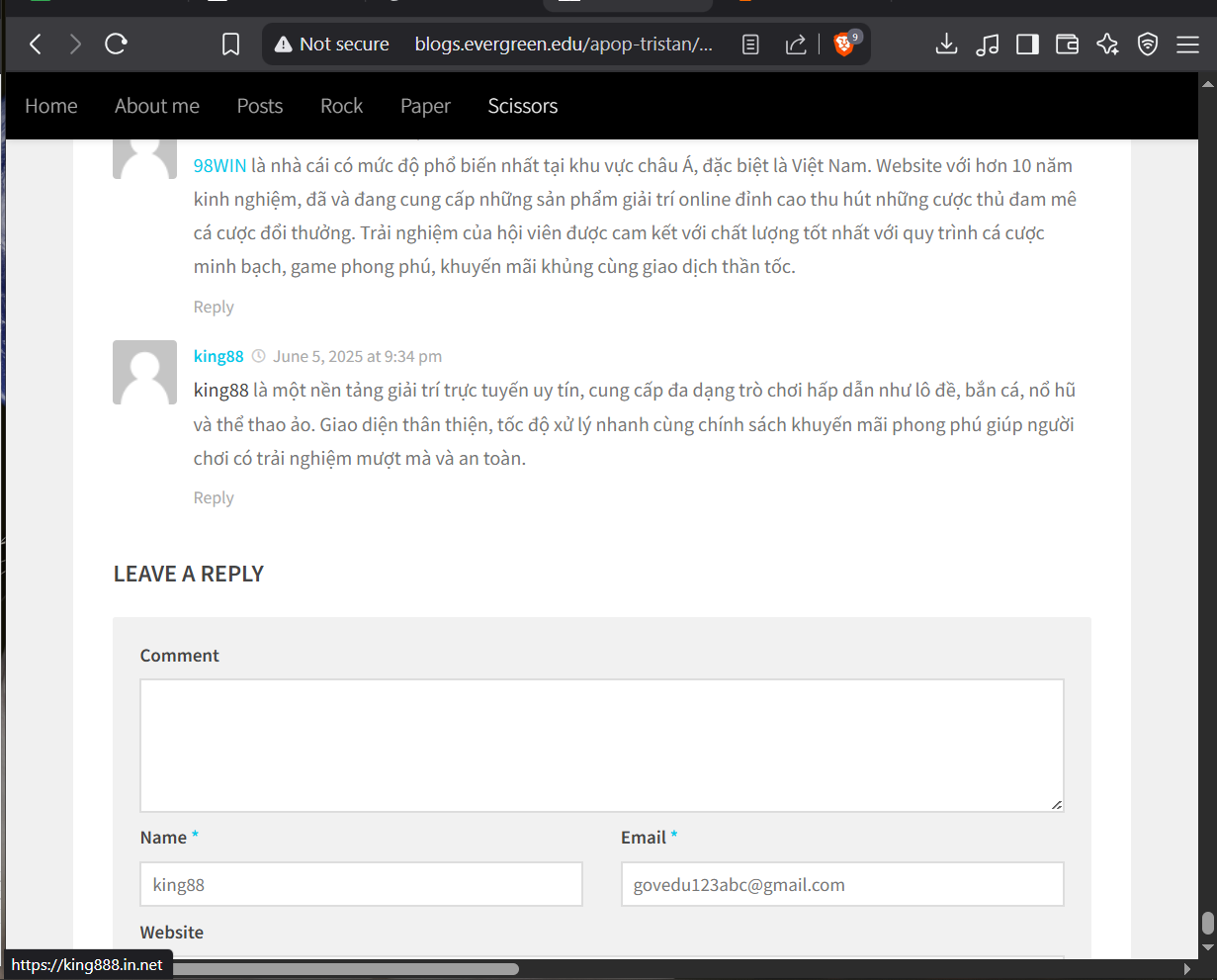The image size is (1217, 980).
Task: Open Leo AI sparkle icon
Action: click(x=1107, y=44)
